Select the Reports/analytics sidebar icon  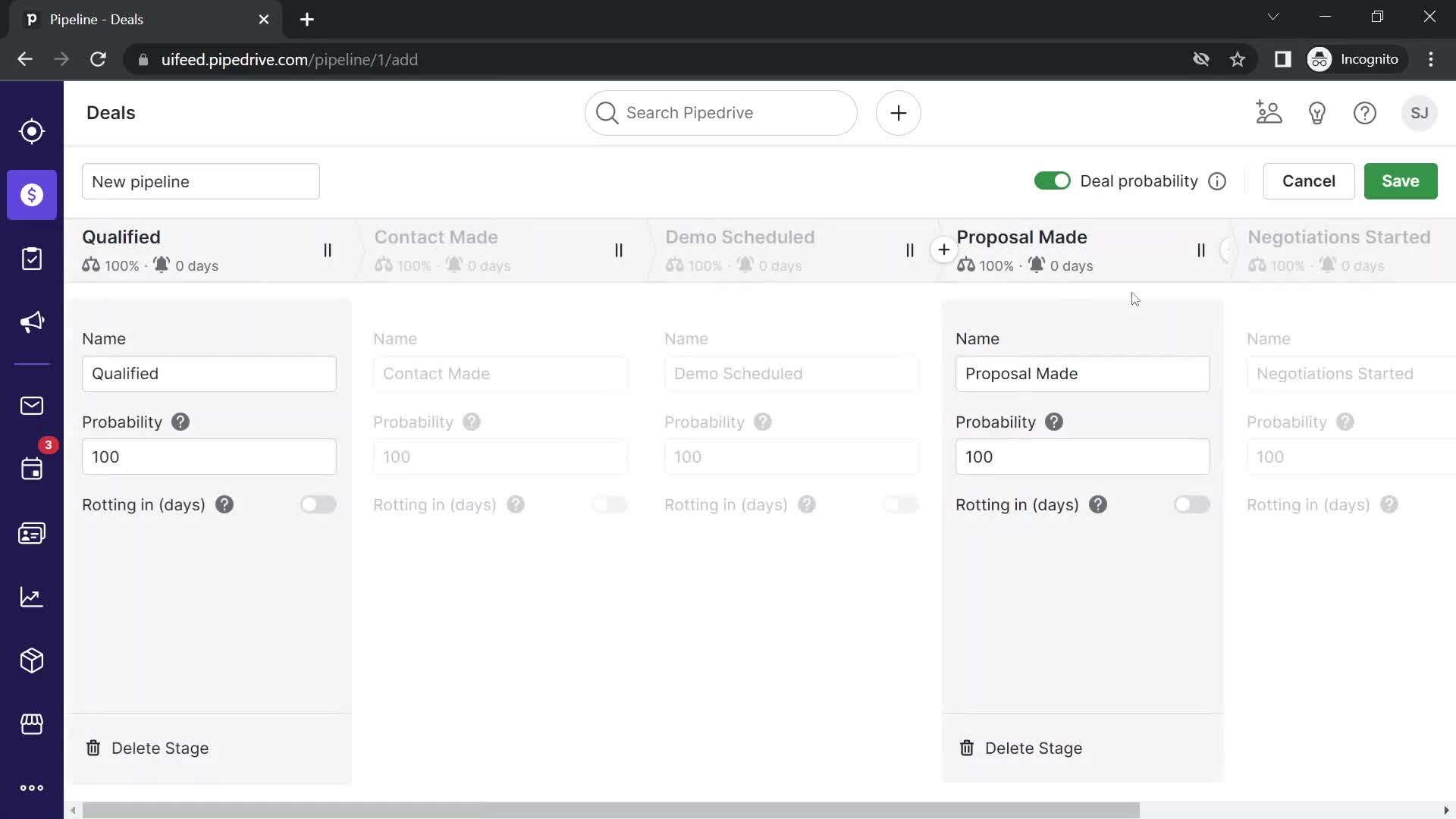pyautogui.click(x=32, y=597)
